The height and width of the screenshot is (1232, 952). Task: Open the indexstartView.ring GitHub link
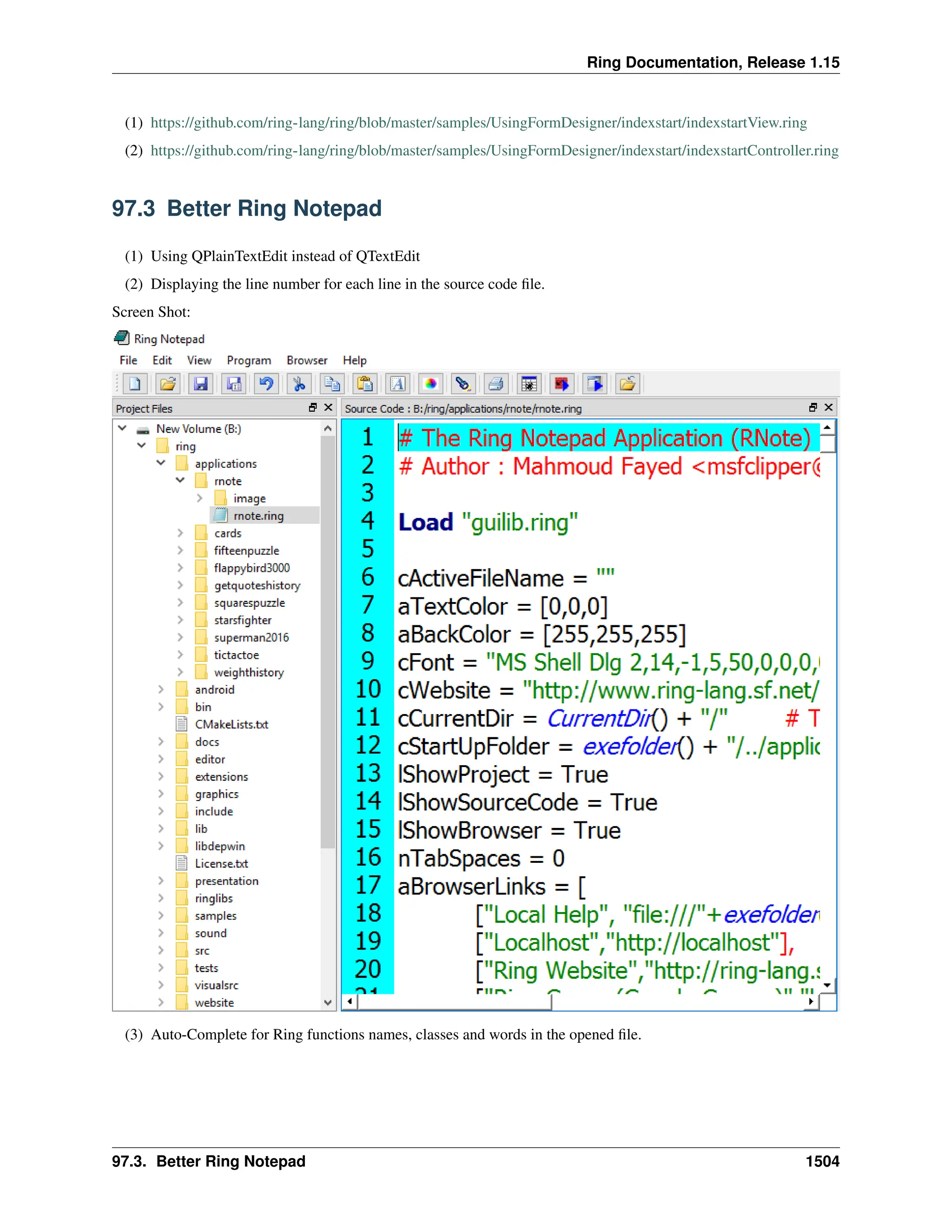(478, 123)
